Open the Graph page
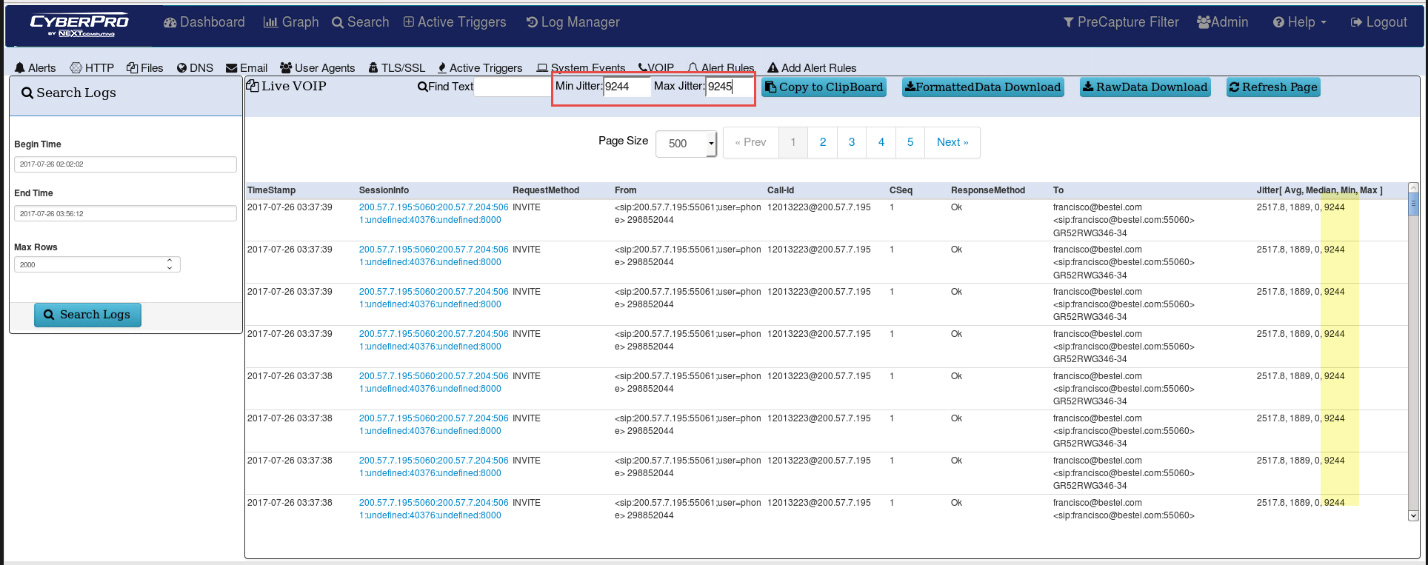 pos(291,22)
